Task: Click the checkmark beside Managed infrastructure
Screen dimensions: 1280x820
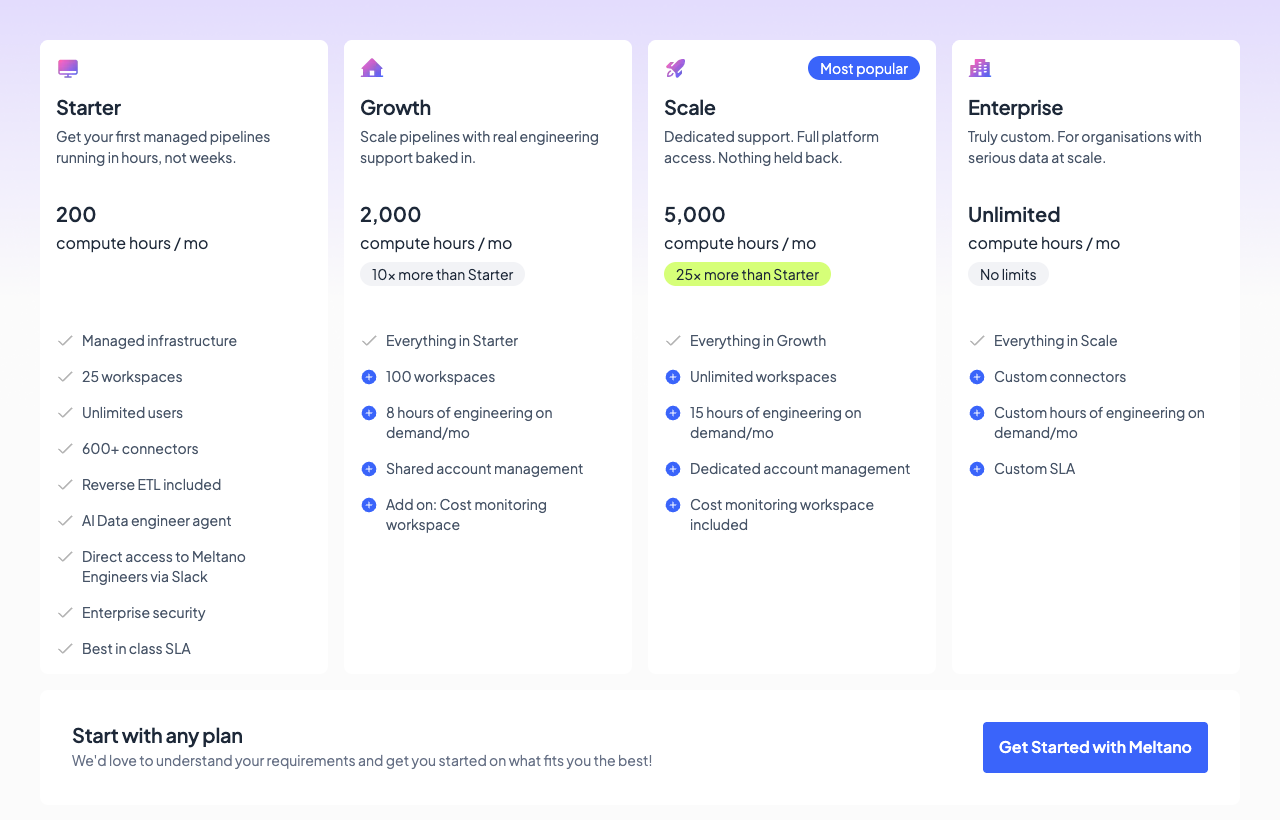Action: 65,341
